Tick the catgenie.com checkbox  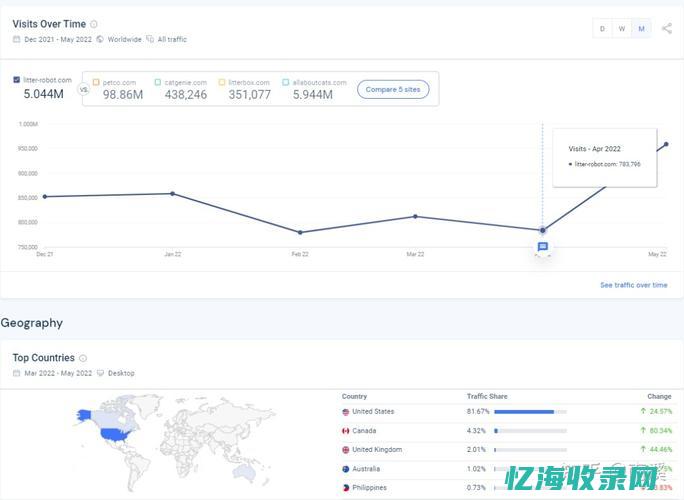(158, 82)
